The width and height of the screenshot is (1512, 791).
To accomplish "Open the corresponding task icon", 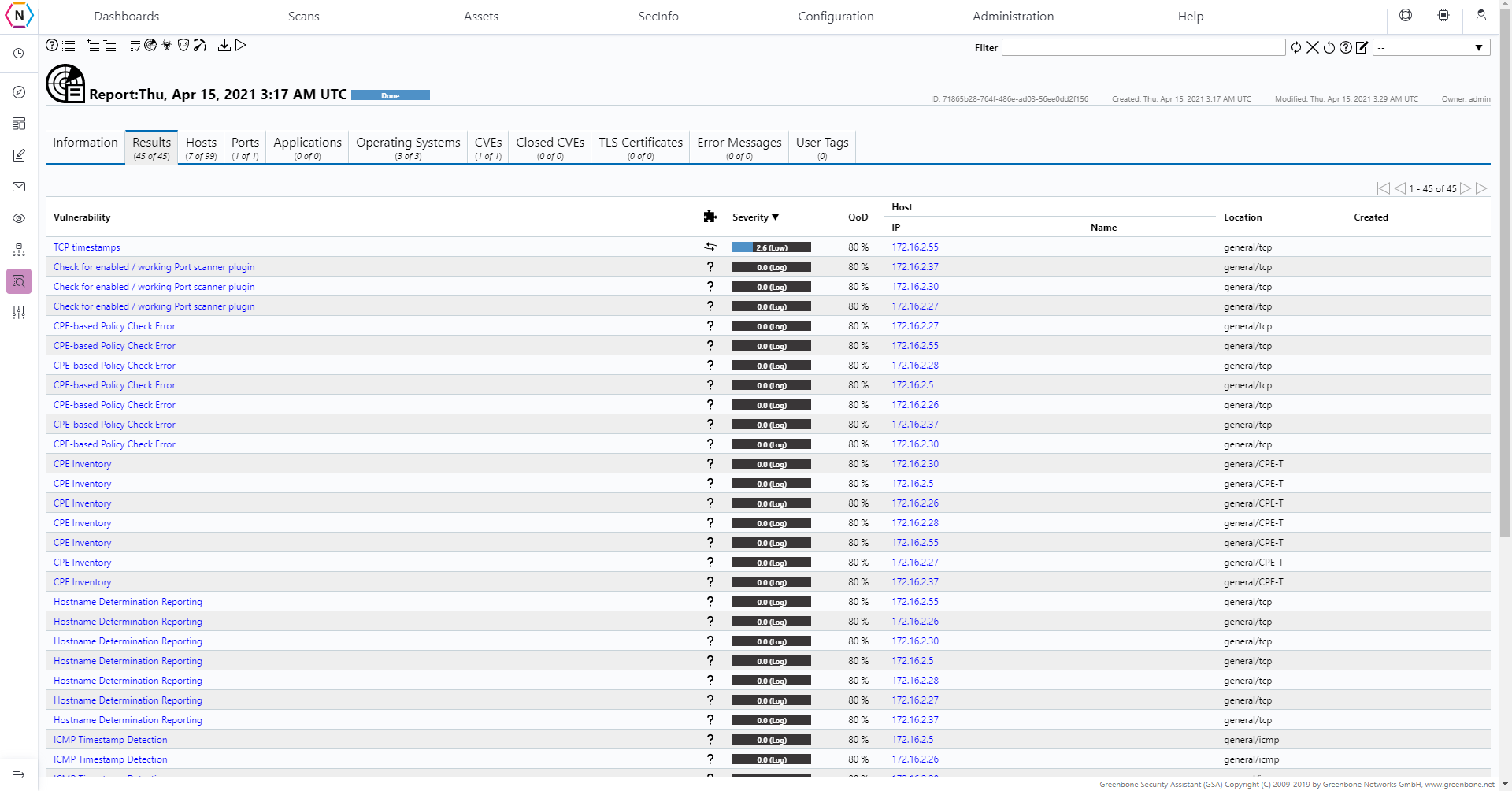I will (134, 46).
